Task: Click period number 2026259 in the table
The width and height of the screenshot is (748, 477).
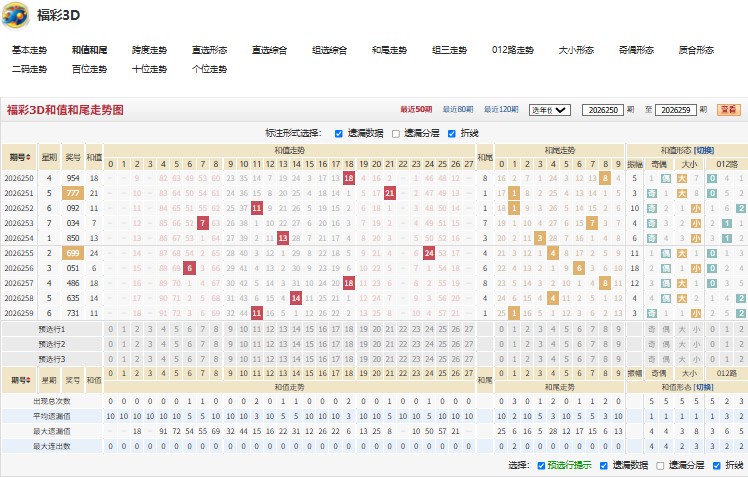Action: (19, 313)
